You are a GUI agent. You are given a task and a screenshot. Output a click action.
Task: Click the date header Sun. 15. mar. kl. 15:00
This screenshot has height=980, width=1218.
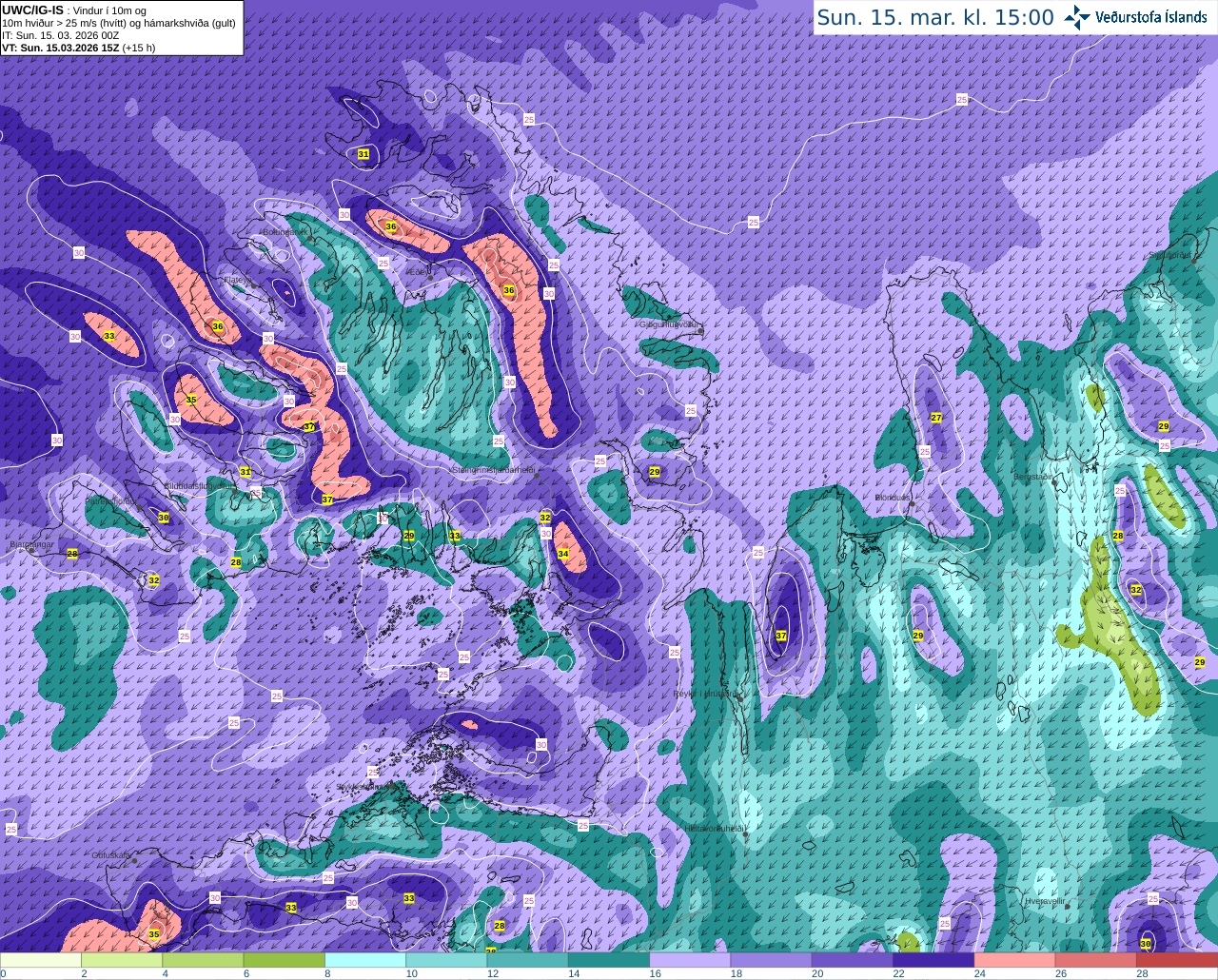[x=935, y=17]
